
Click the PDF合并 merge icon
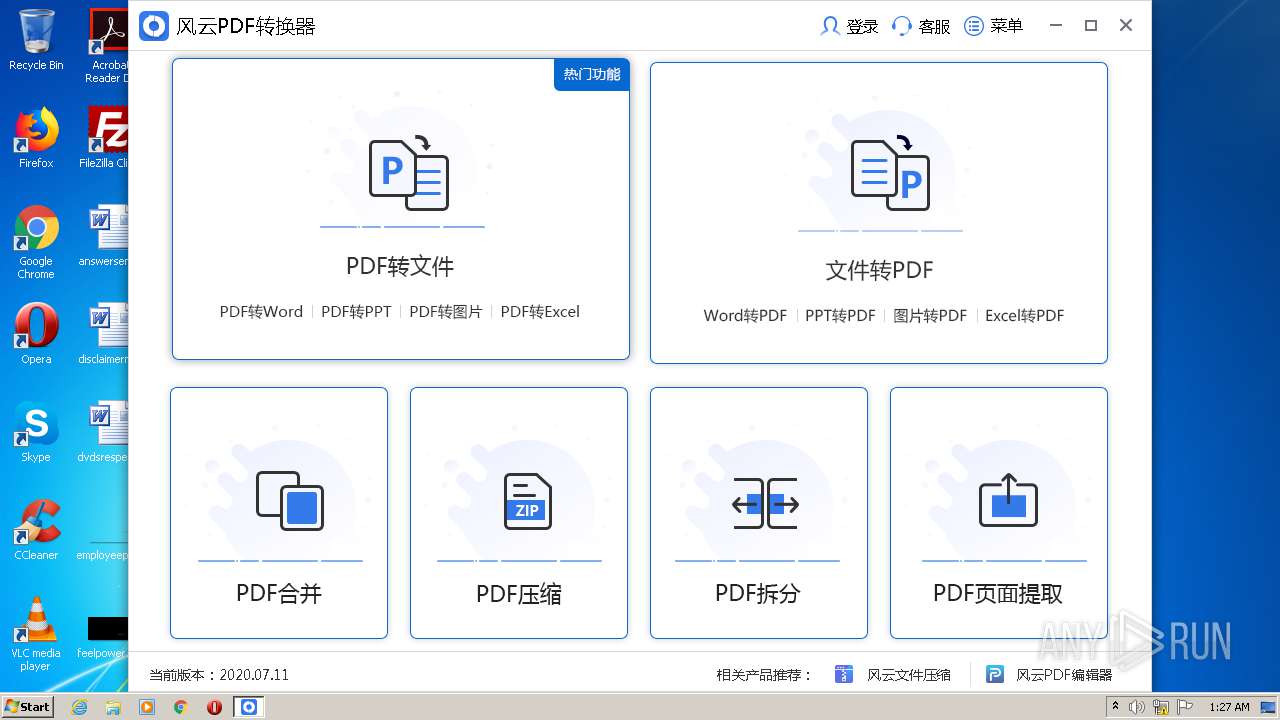[x=289, y=500]
